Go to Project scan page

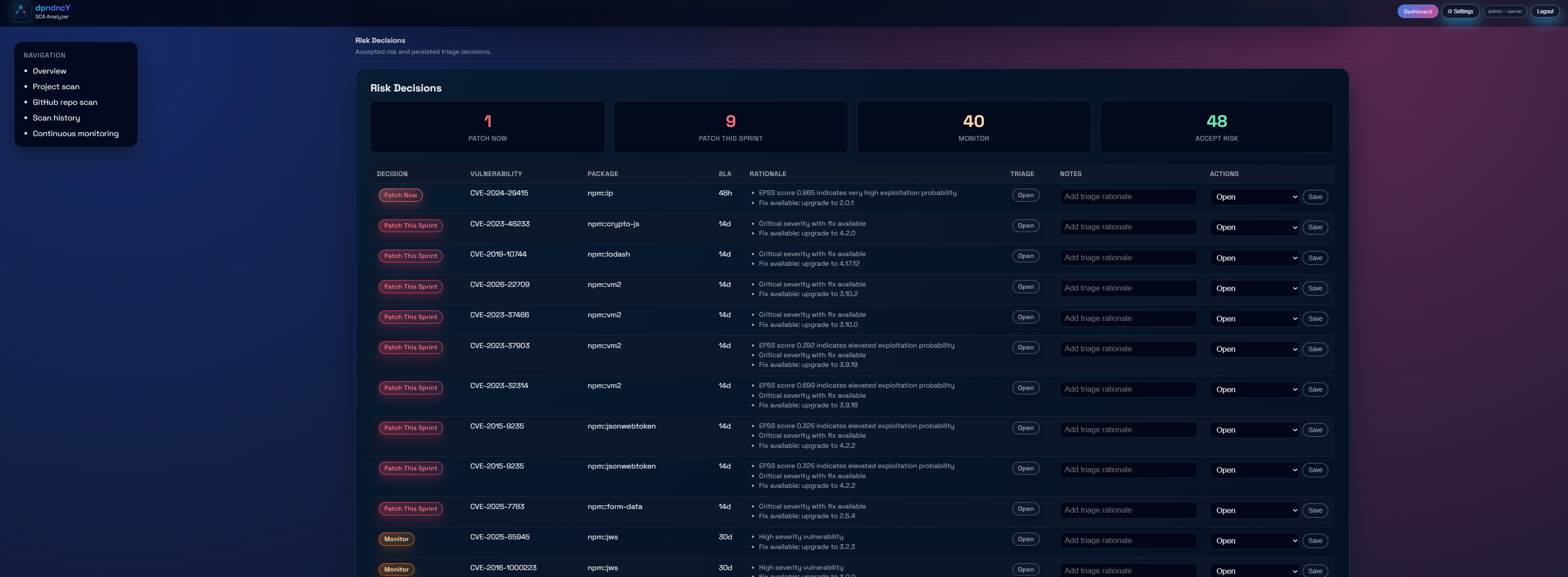(x=56, y=87)
